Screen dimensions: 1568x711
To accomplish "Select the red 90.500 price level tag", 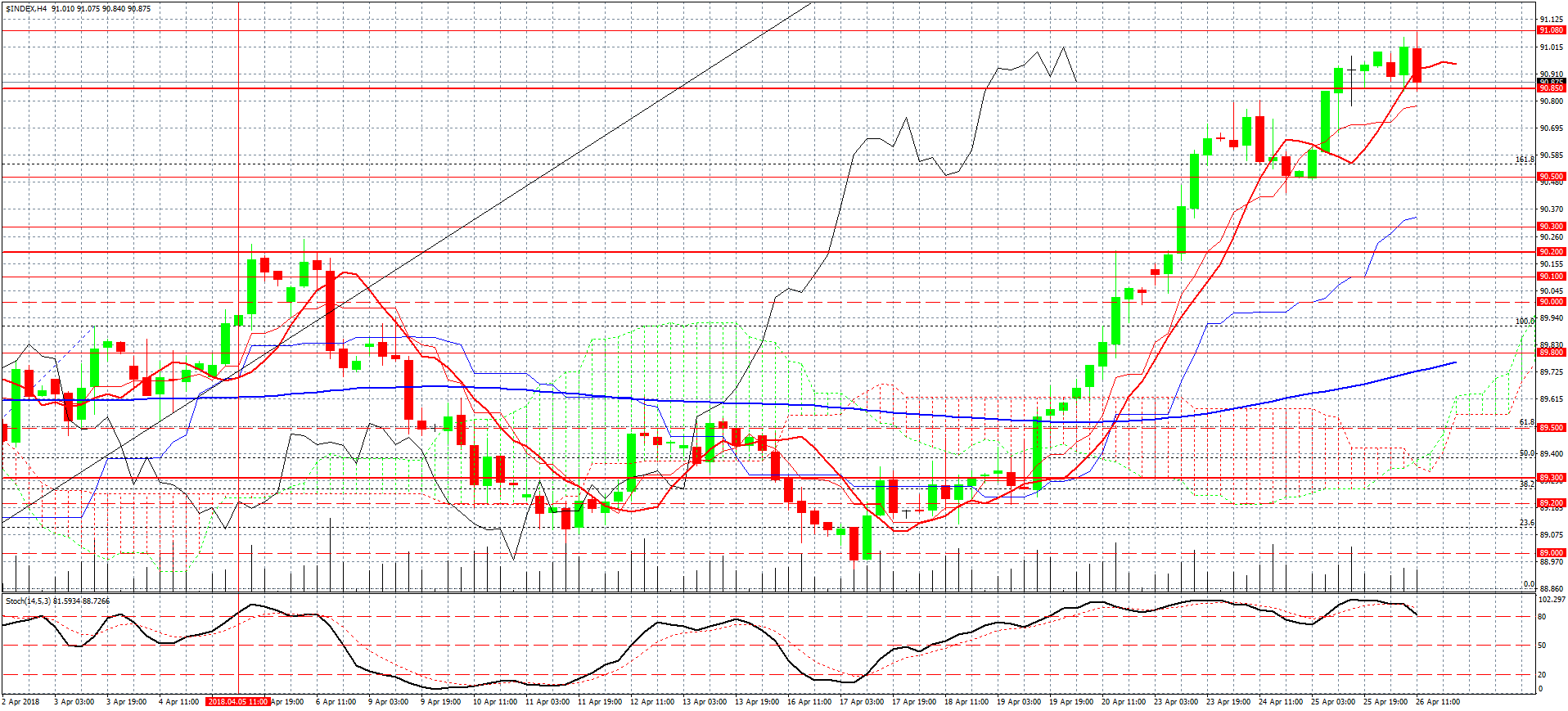I will (1552, 177).
